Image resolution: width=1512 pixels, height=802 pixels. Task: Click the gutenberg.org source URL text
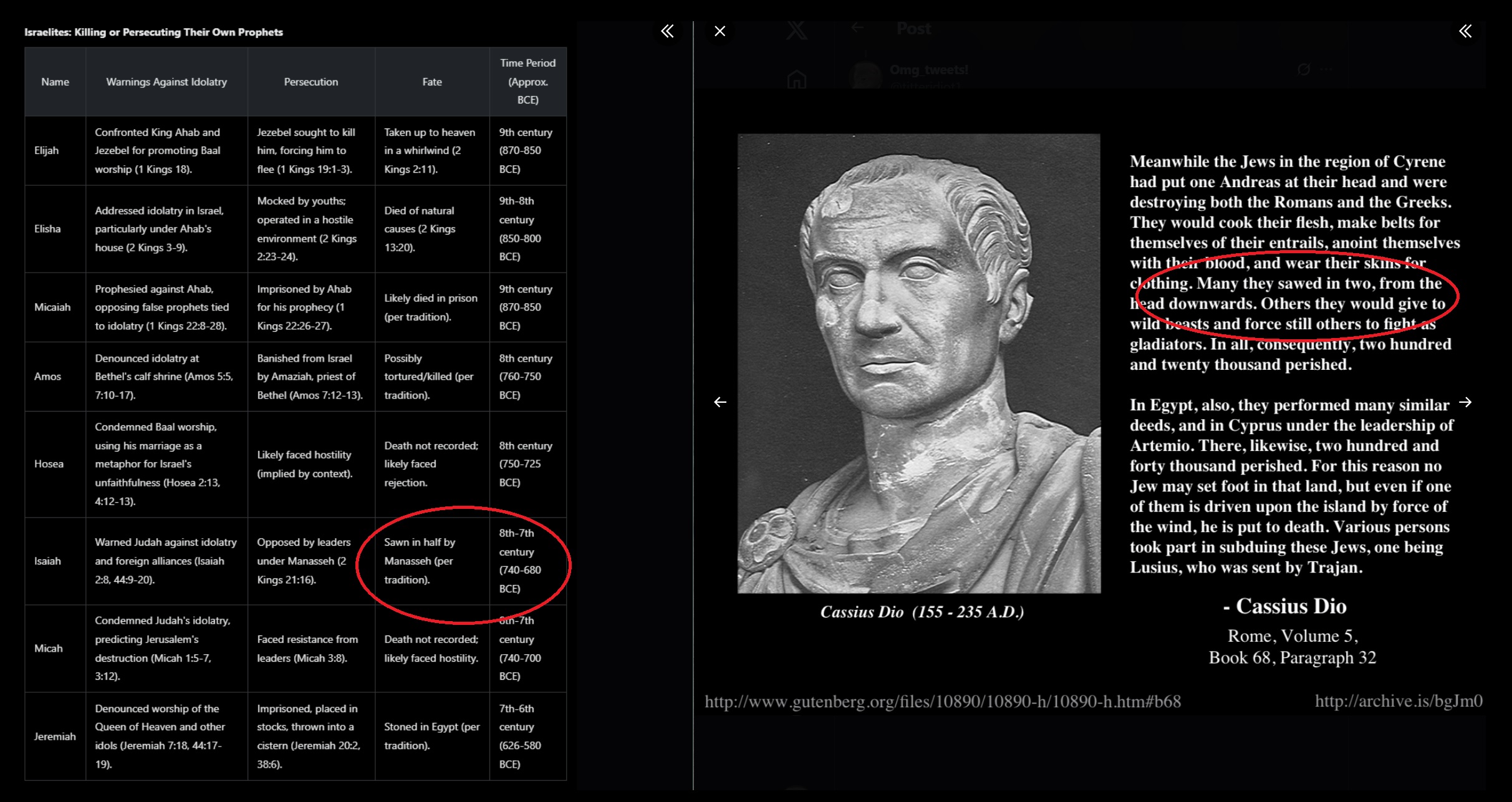pos(943,702)
